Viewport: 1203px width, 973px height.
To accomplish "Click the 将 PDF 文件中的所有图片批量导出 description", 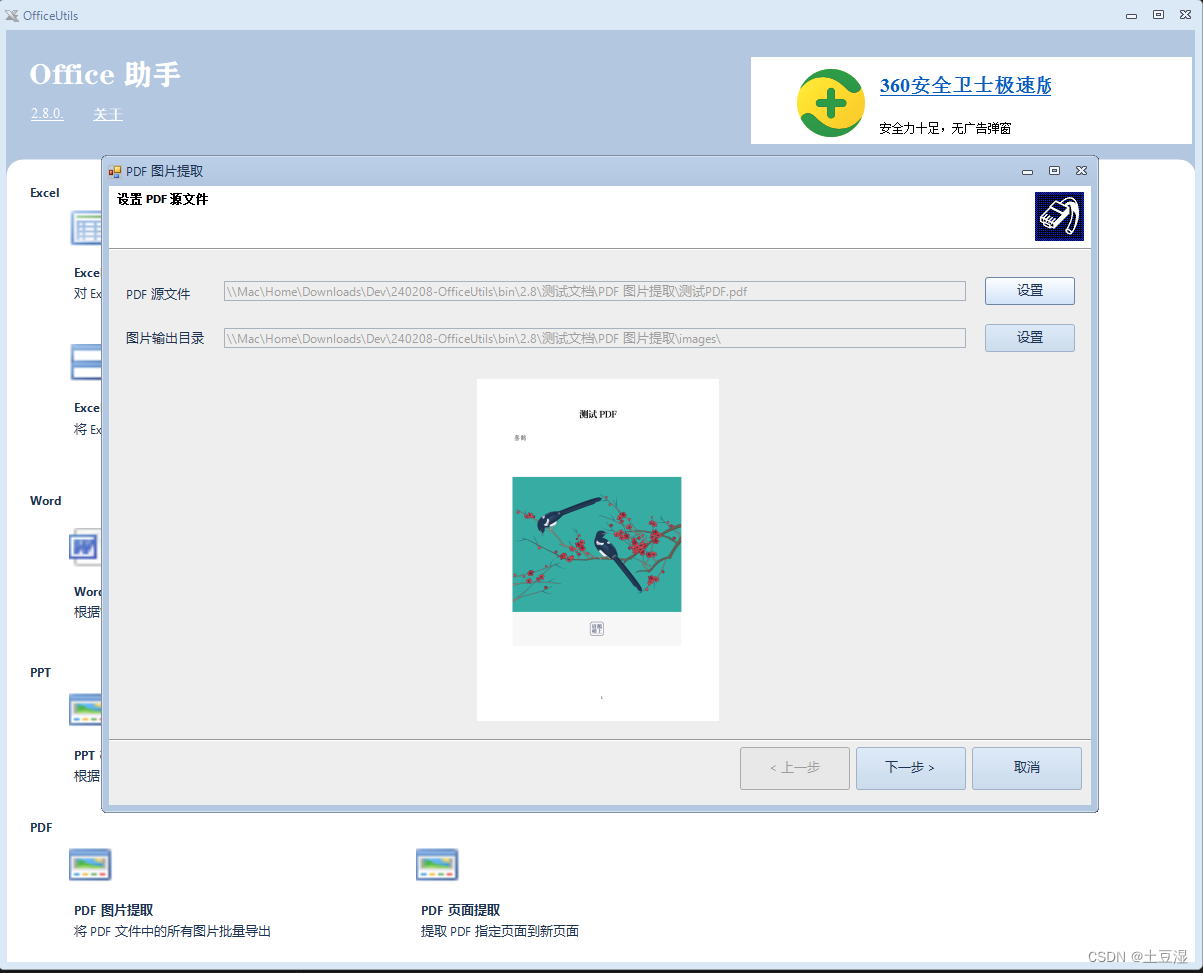I will coord(173,931).
